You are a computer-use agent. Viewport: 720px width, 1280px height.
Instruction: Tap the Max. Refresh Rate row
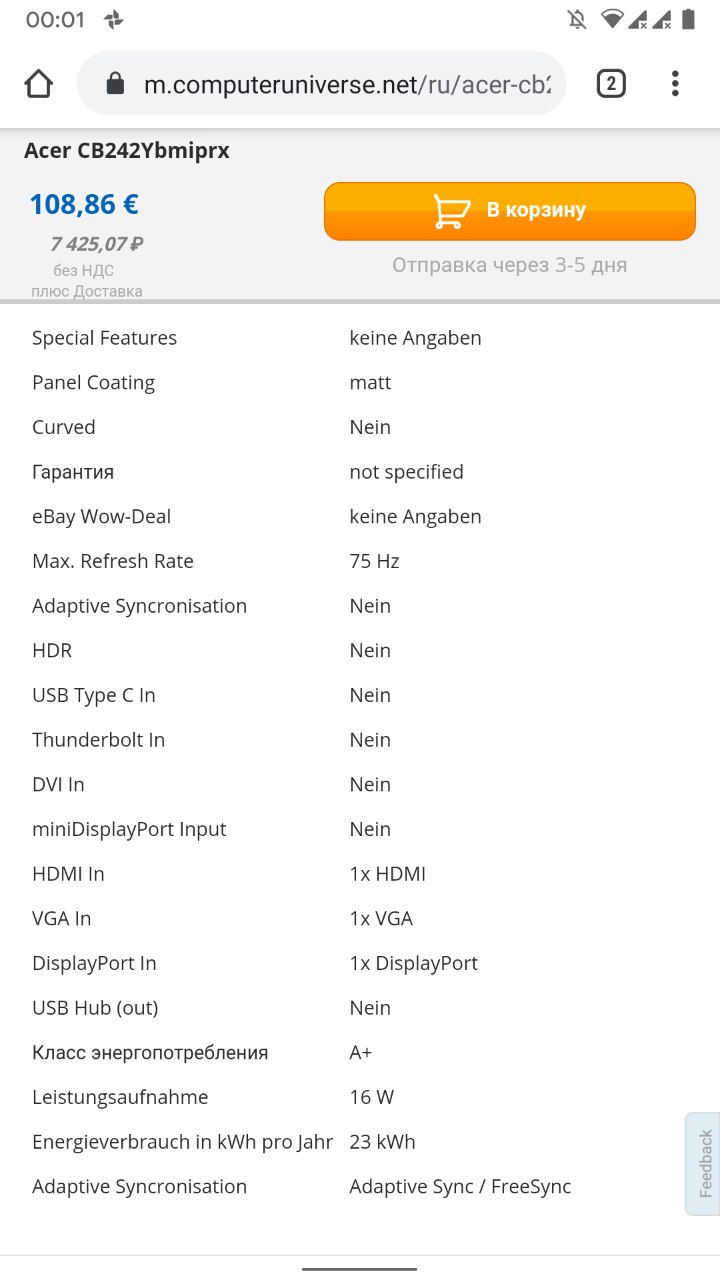pos(360,561)
